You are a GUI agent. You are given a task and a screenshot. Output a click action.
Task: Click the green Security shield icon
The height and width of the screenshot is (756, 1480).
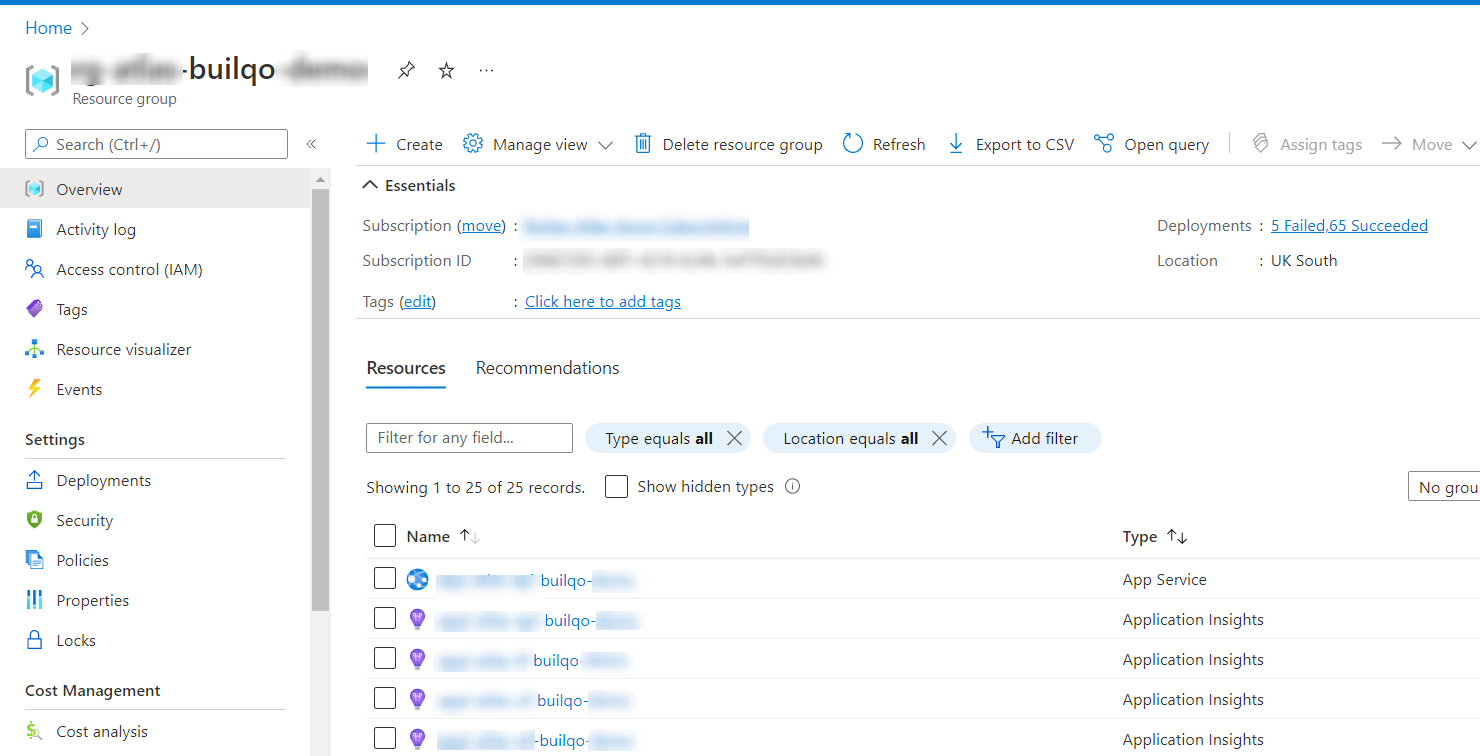(35, 520)
